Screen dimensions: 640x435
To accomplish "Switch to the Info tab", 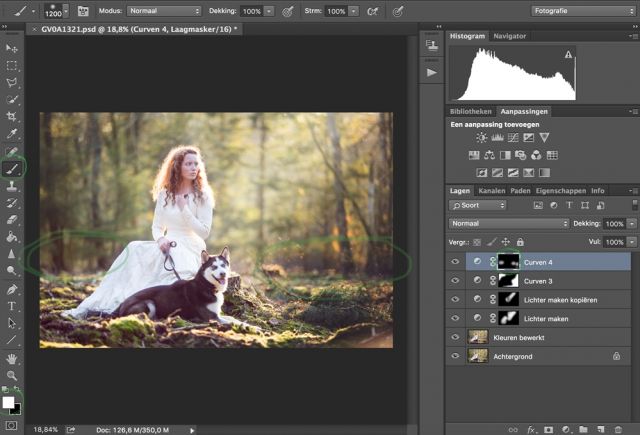I will tap(598, 191).
